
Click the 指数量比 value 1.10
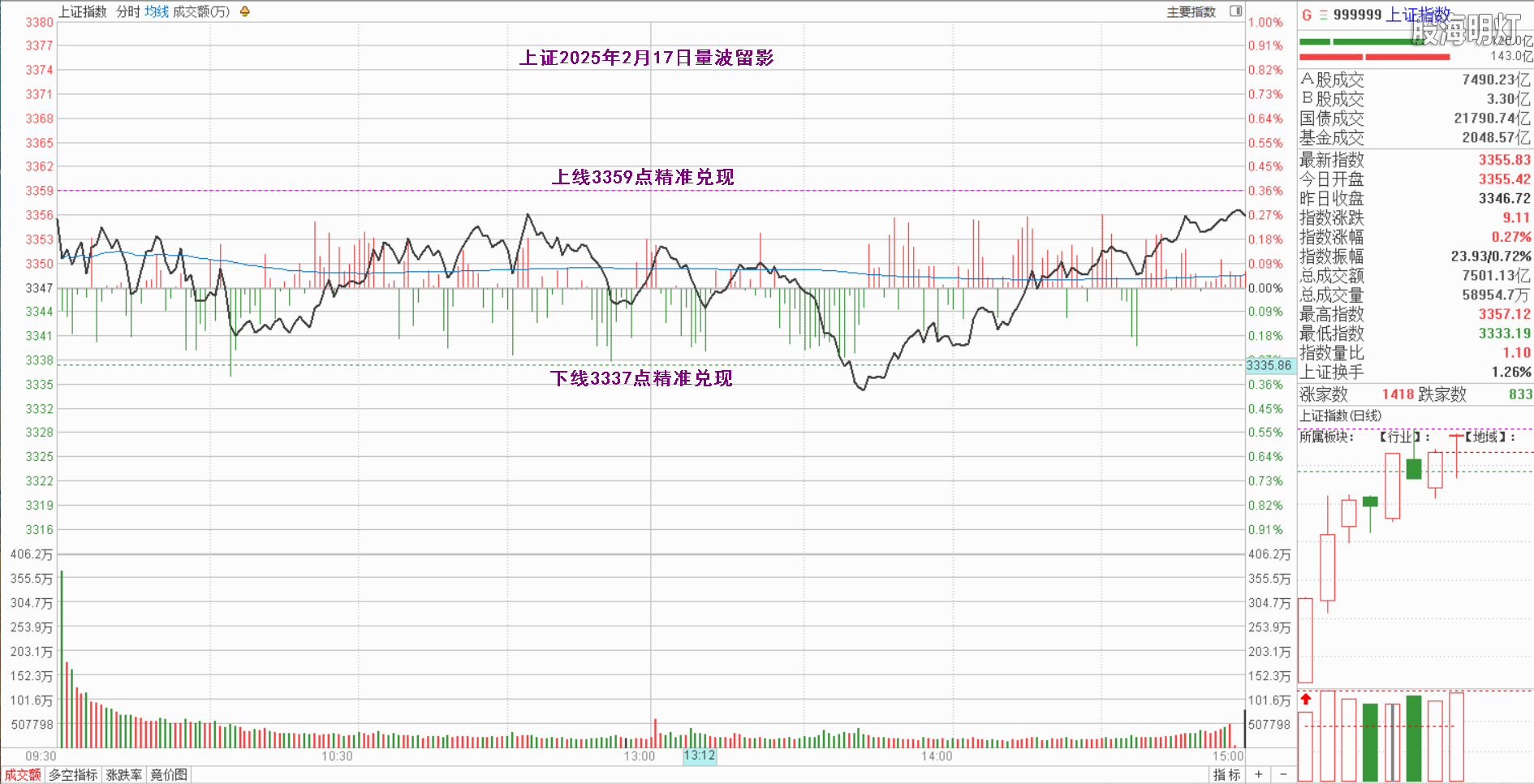click(1516, 353)
